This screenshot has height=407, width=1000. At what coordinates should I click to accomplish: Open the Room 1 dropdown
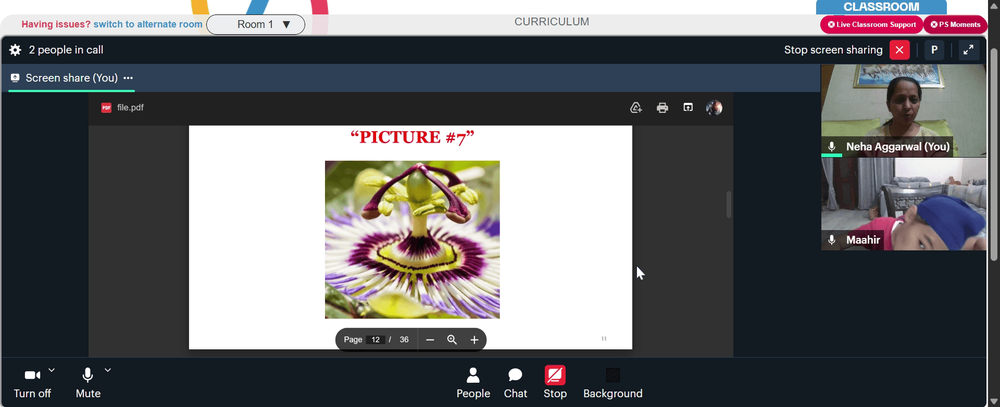coord(256,25)
